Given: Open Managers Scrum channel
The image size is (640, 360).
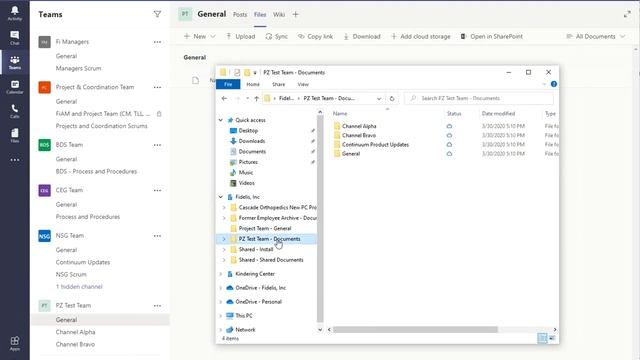Looking at the screenshot, I should pyautogui.click(x=78, y=68).
